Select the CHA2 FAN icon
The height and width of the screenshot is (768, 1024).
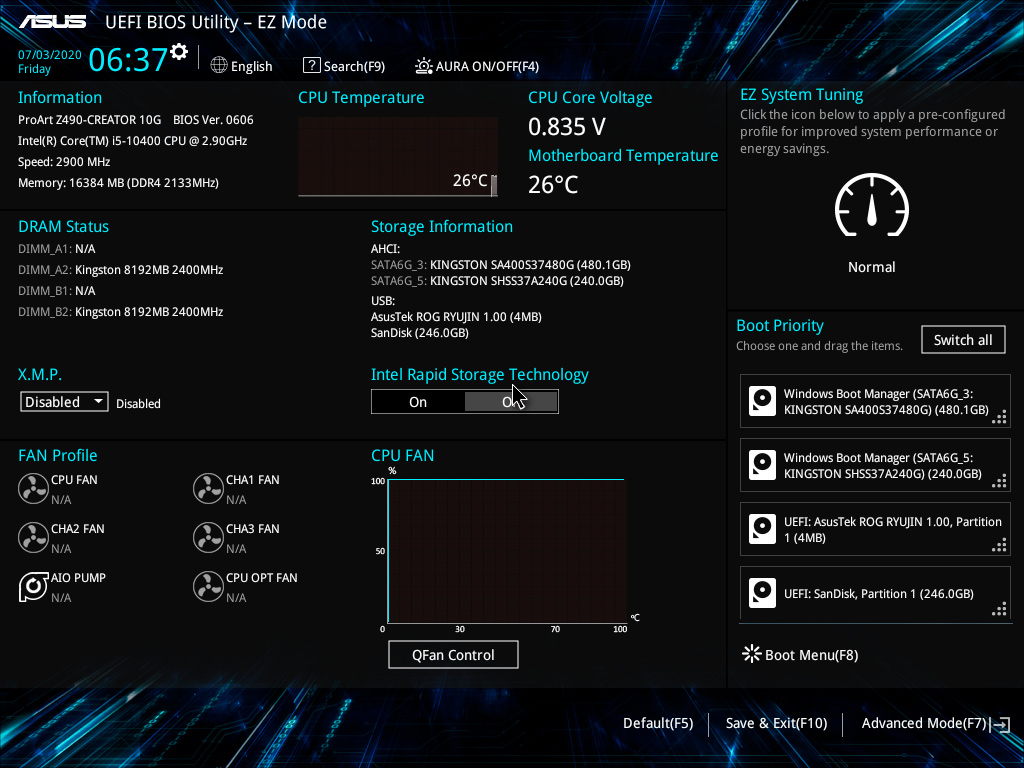click(33, 537)
